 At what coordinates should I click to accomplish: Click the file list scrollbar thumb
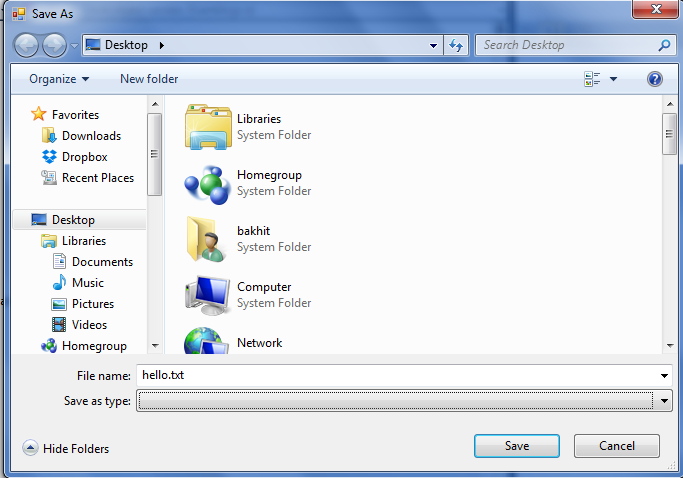tap(669, 134)
